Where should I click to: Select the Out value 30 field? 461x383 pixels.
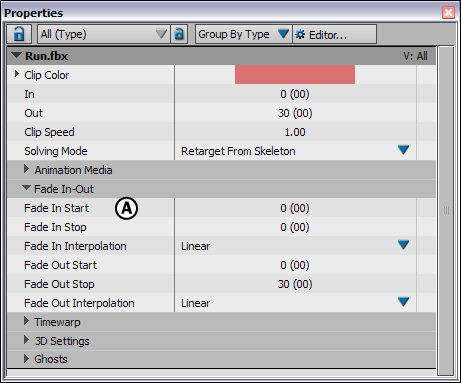[295, 113]
